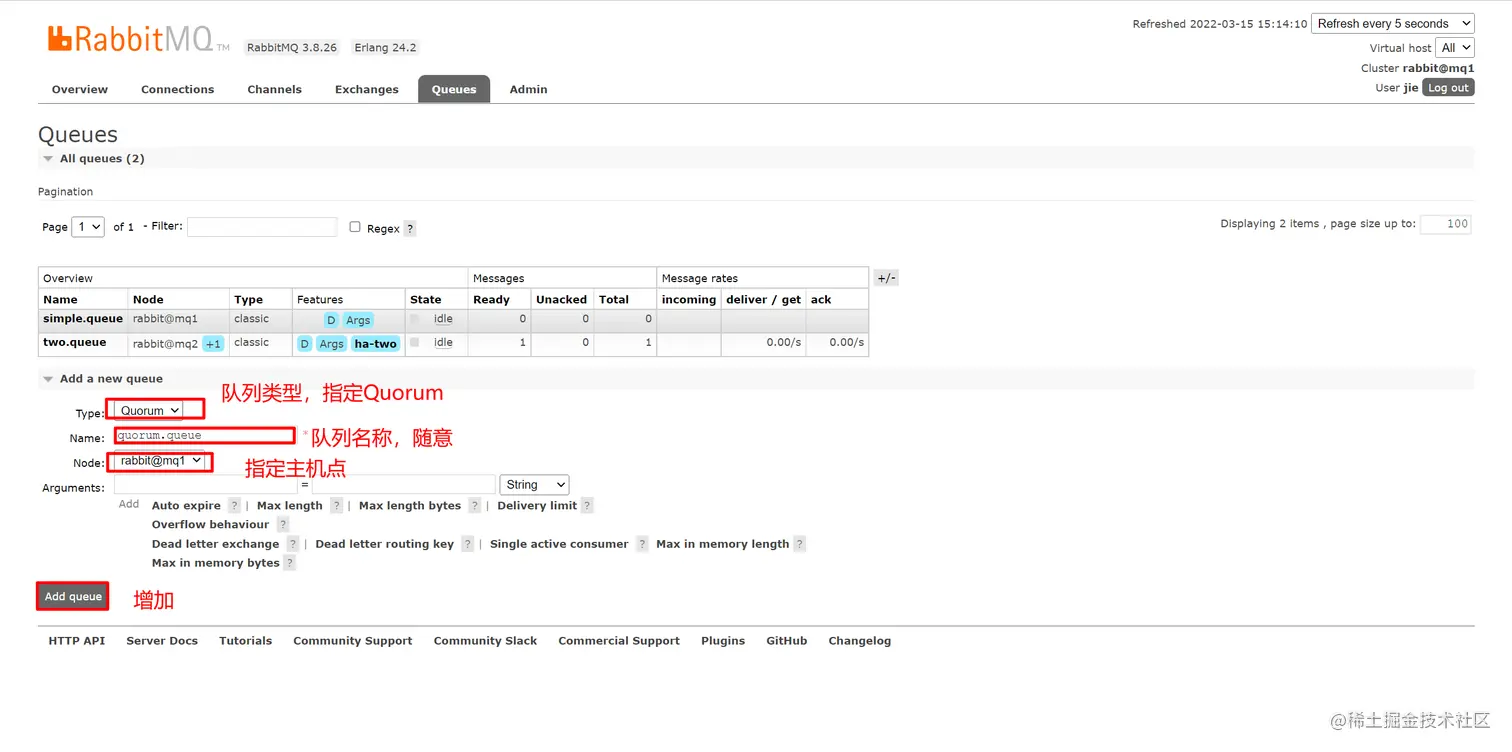Open the Tutorials footer link
The image size is (1512, 752).
(246, 641)
